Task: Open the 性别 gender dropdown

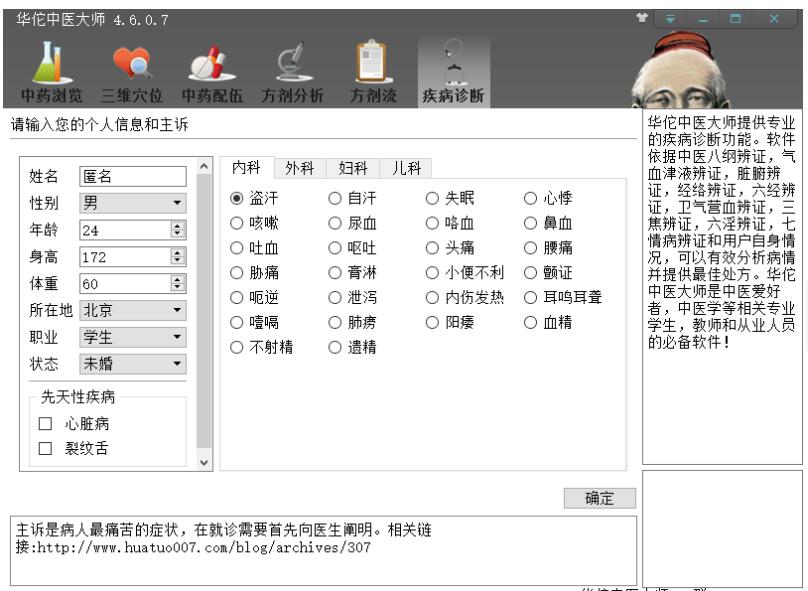Action: [x=133, y=203]
